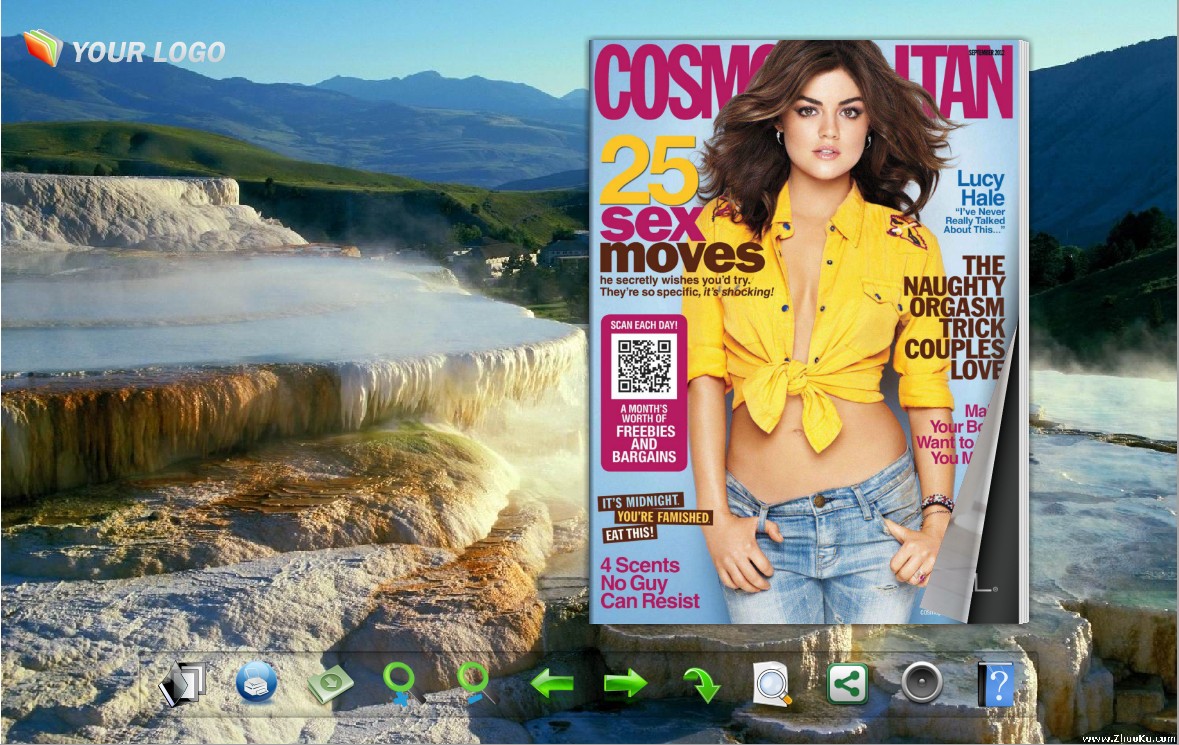Click the Cosmopolitan magazine cover page
The height and width of the screenshot is (745, 1179).
(805, 332)
